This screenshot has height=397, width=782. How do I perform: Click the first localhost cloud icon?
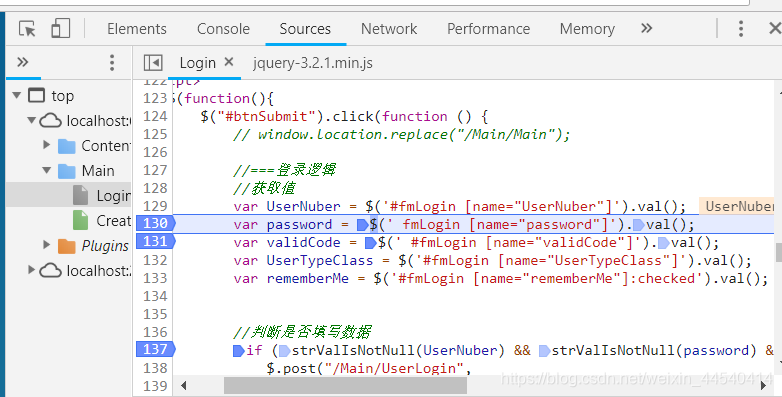[51, 121]
